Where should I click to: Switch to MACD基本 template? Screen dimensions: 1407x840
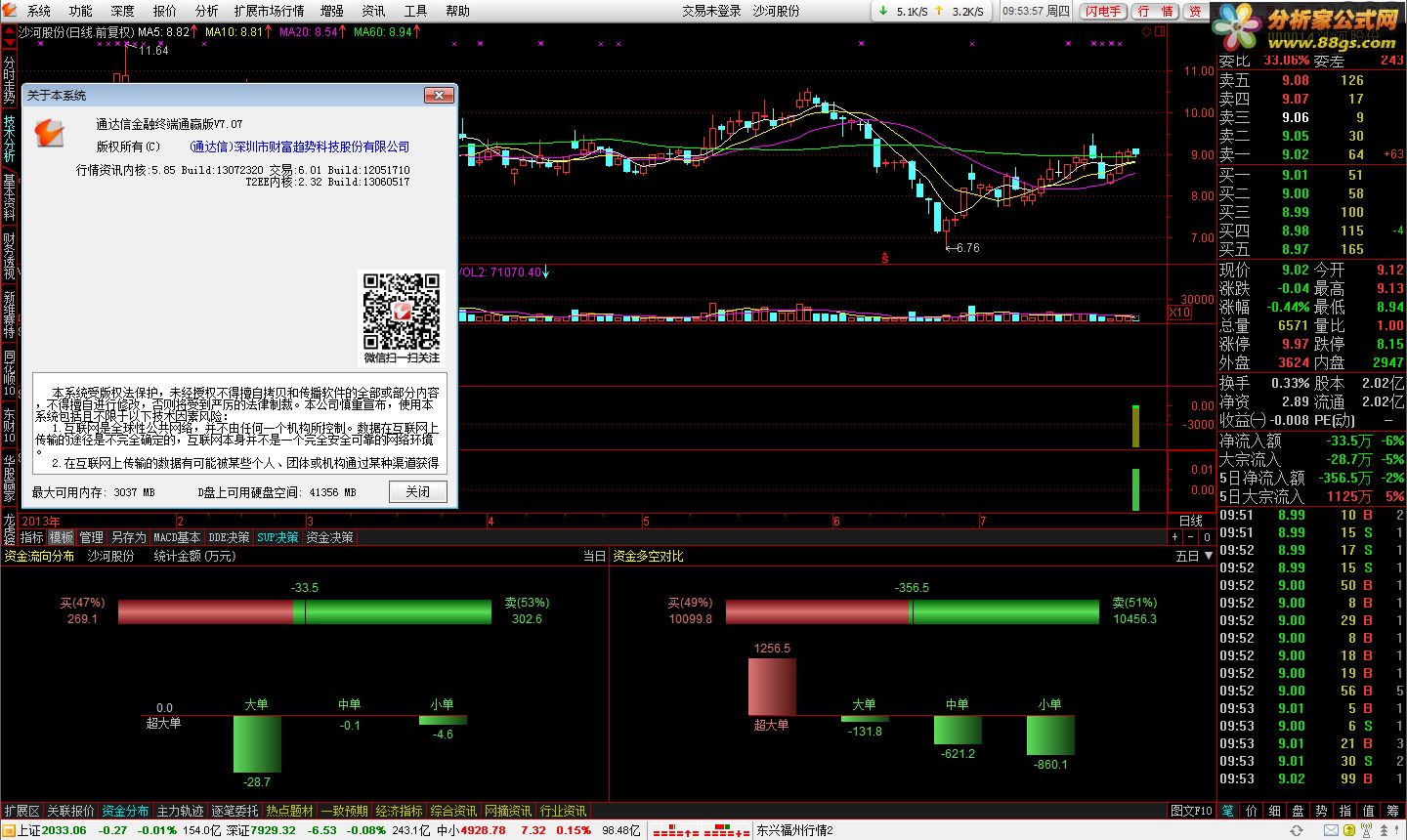pos(177,537)
